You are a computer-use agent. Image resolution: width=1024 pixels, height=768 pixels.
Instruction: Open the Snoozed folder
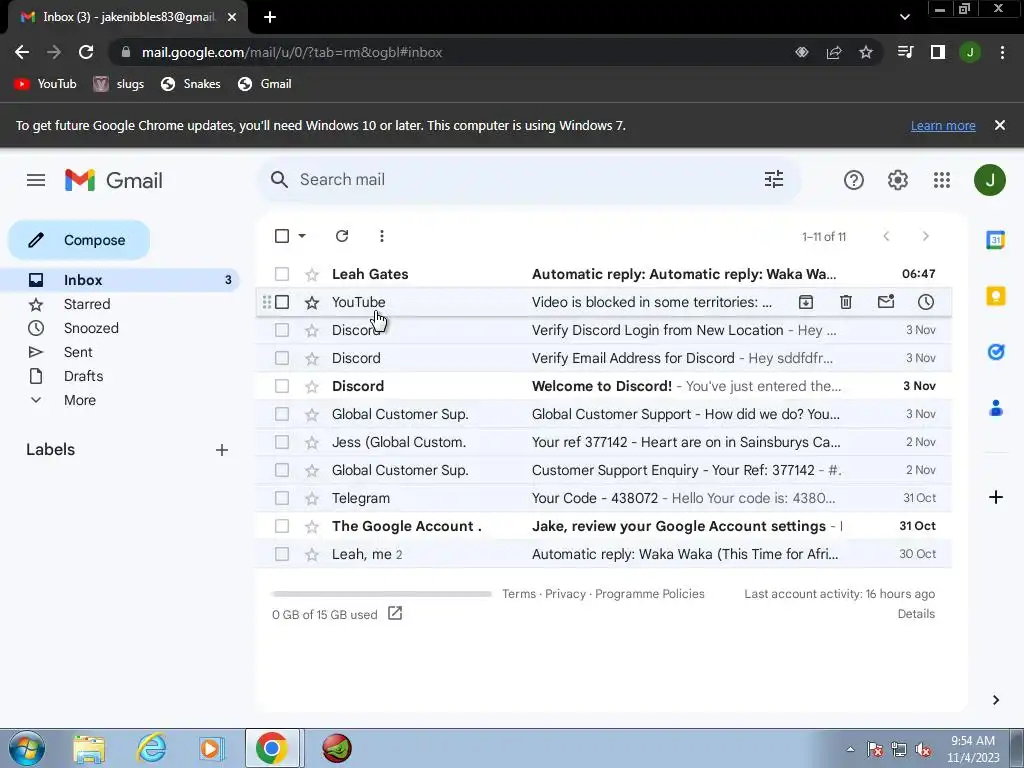coord(91,328)
